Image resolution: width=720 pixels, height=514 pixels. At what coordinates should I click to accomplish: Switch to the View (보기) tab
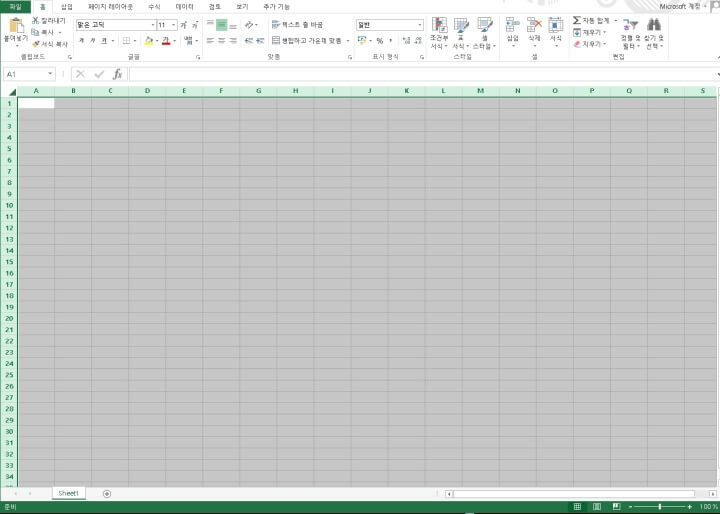coord(242,7)
